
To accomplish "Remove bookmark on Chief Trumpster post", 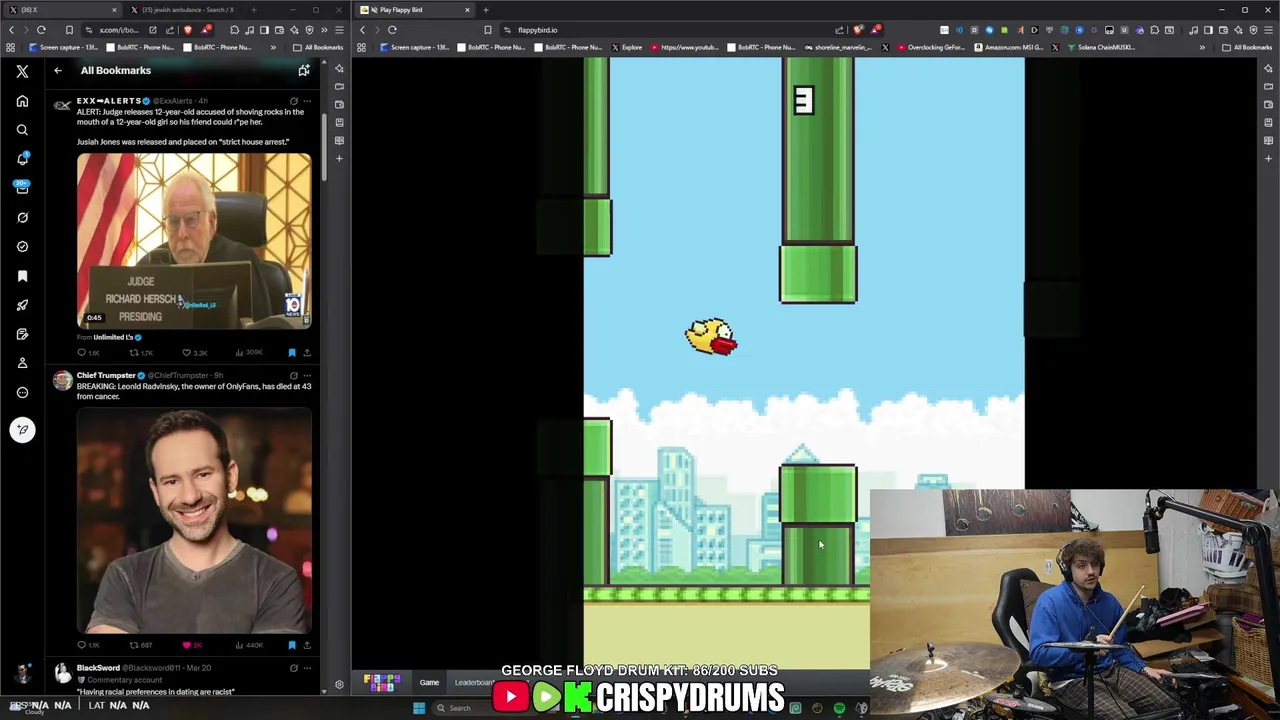I will click(x=292, y=645).
